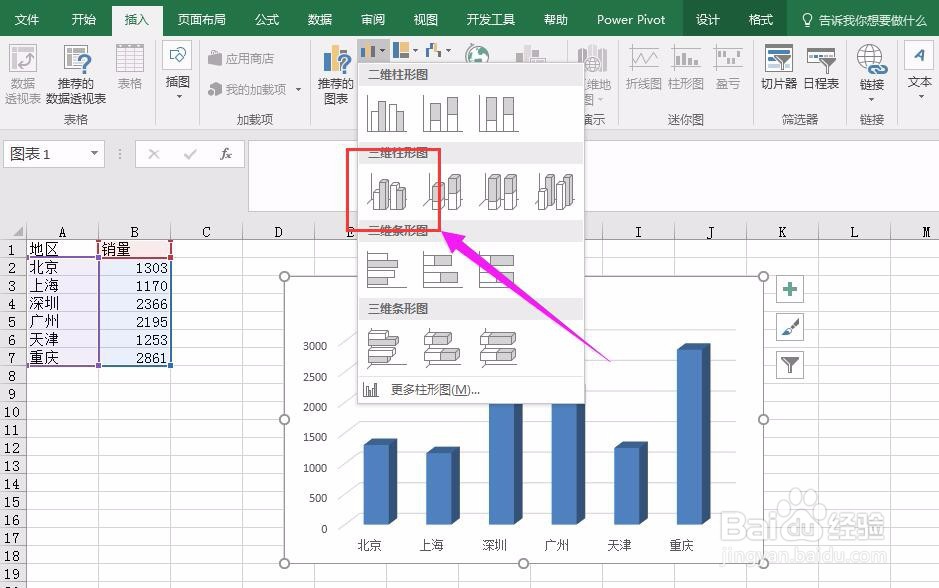This screenshot has width=939, height=588.
Task: Select column K header
Action: (x=782, y=232)
